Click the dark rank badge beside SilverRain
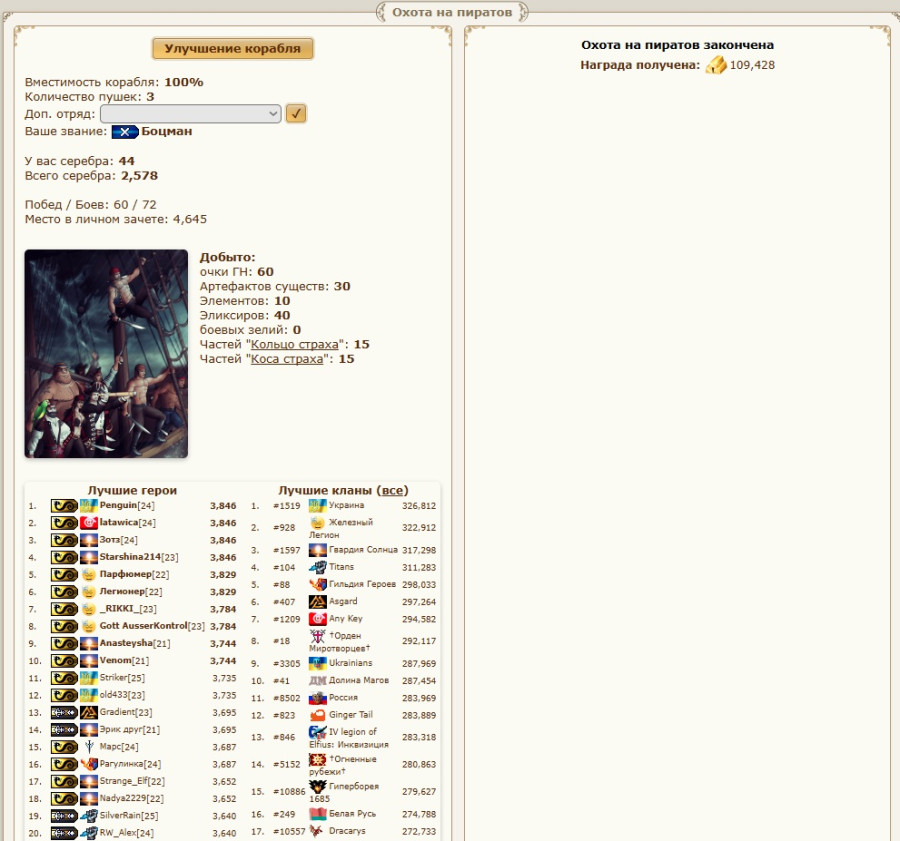 (64, 816)
